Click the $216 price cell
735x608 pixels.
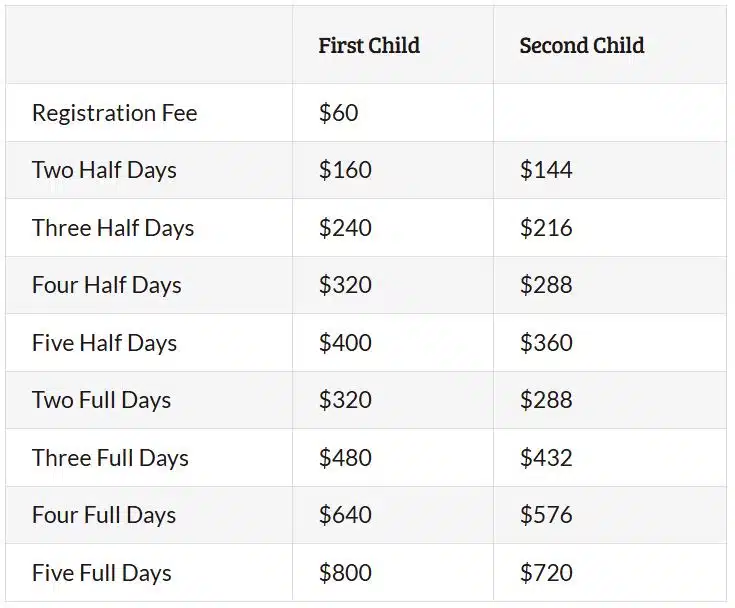[546, 228]
